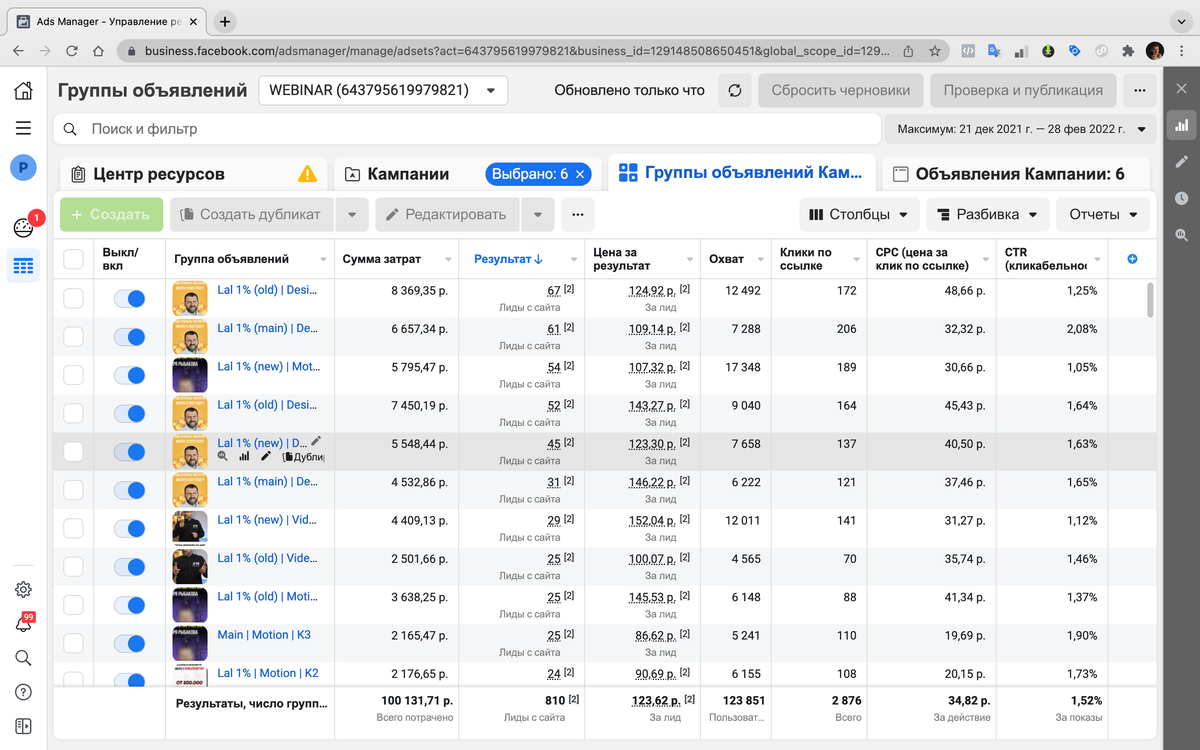Click the bookmark star in address bar
The height and width of the screenshot is (750, 1200).
[x=934, y=51]
